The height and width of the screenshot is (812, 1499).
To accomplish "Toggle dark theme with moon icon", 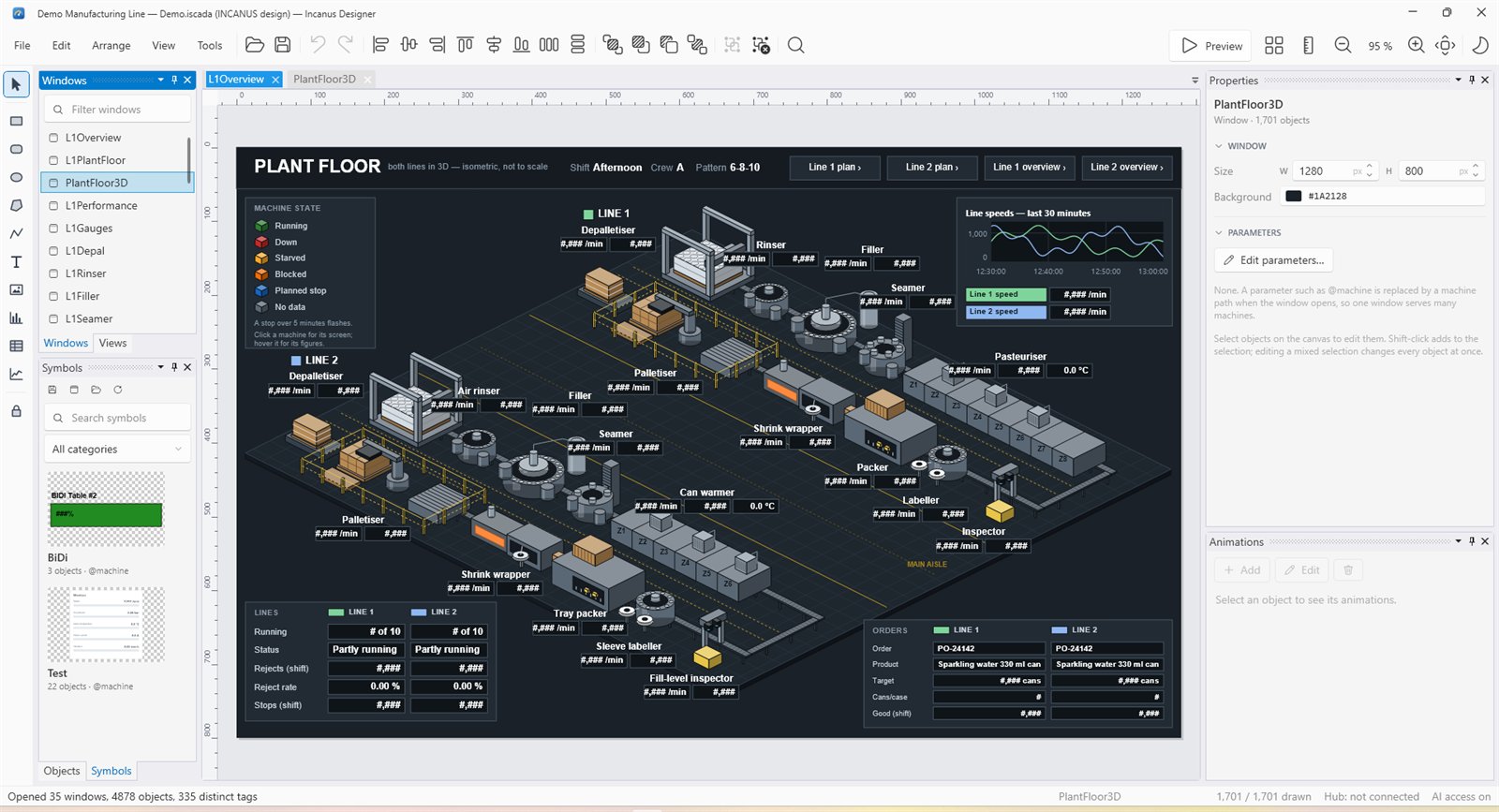I will 1480,45.
